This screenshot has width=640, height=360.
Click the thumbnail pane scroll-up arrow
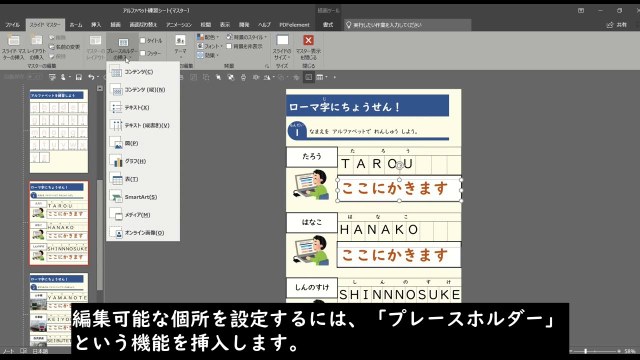100,89
